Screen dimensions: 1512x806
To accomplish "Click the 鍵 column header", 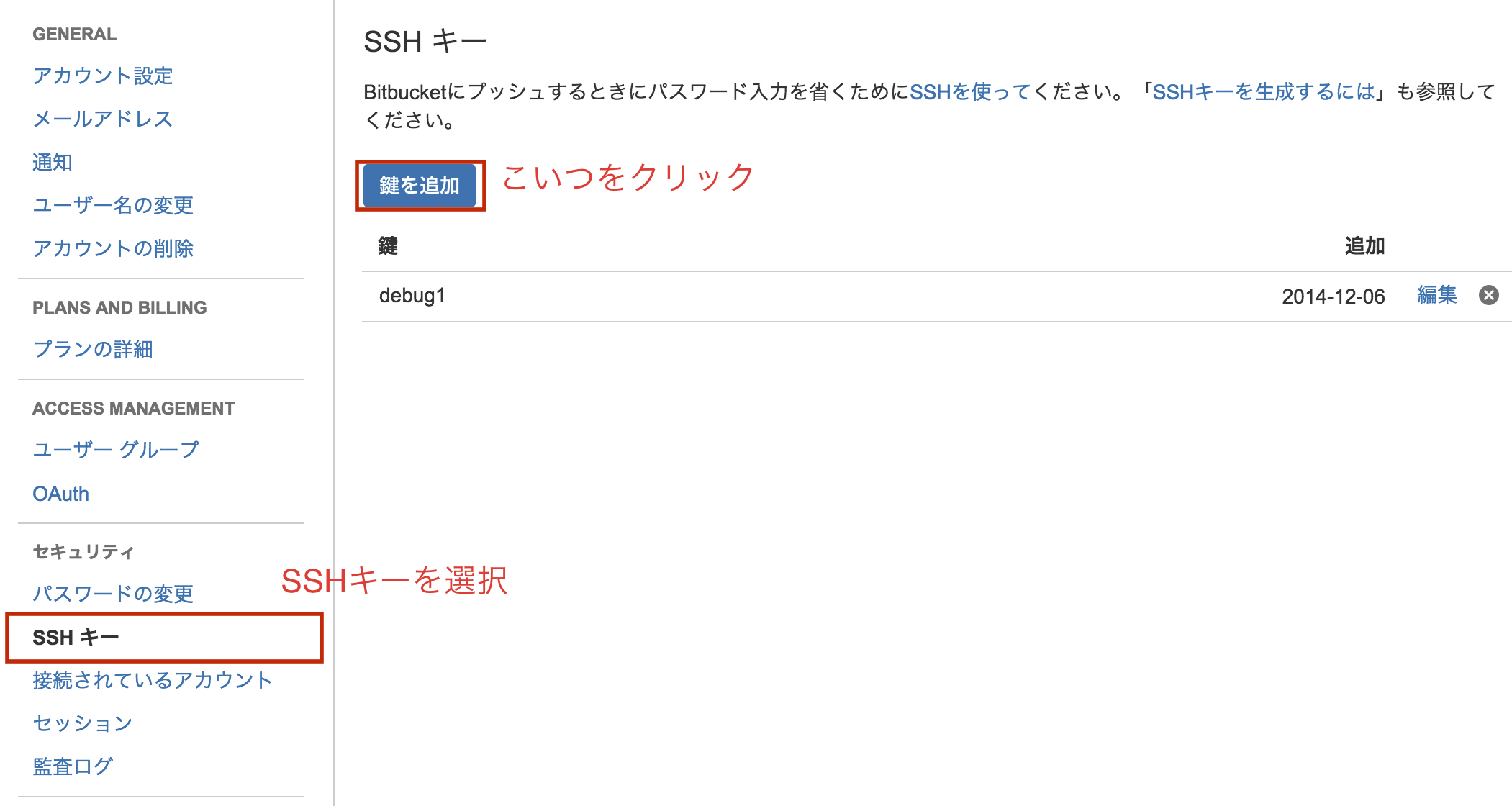I will coord(389,245).
